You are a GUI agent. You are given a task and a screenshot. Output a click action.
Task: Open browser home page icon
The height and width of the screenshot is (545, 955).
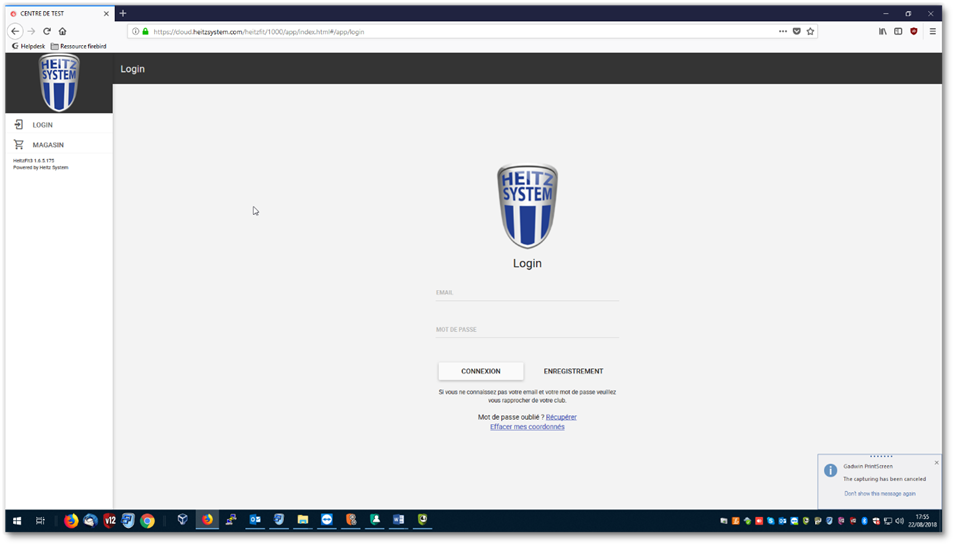pos(62,31)
